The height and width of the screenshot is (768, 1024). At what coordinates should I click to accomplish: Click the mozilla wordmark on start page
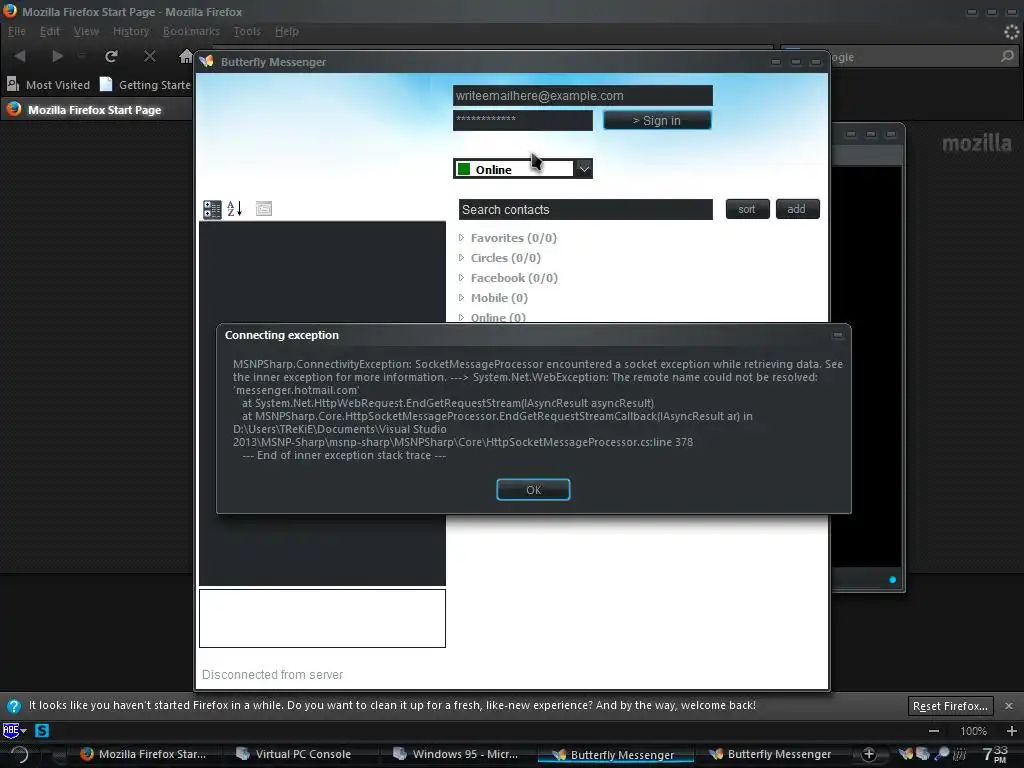pyautogui.click(x=976, y=143)
